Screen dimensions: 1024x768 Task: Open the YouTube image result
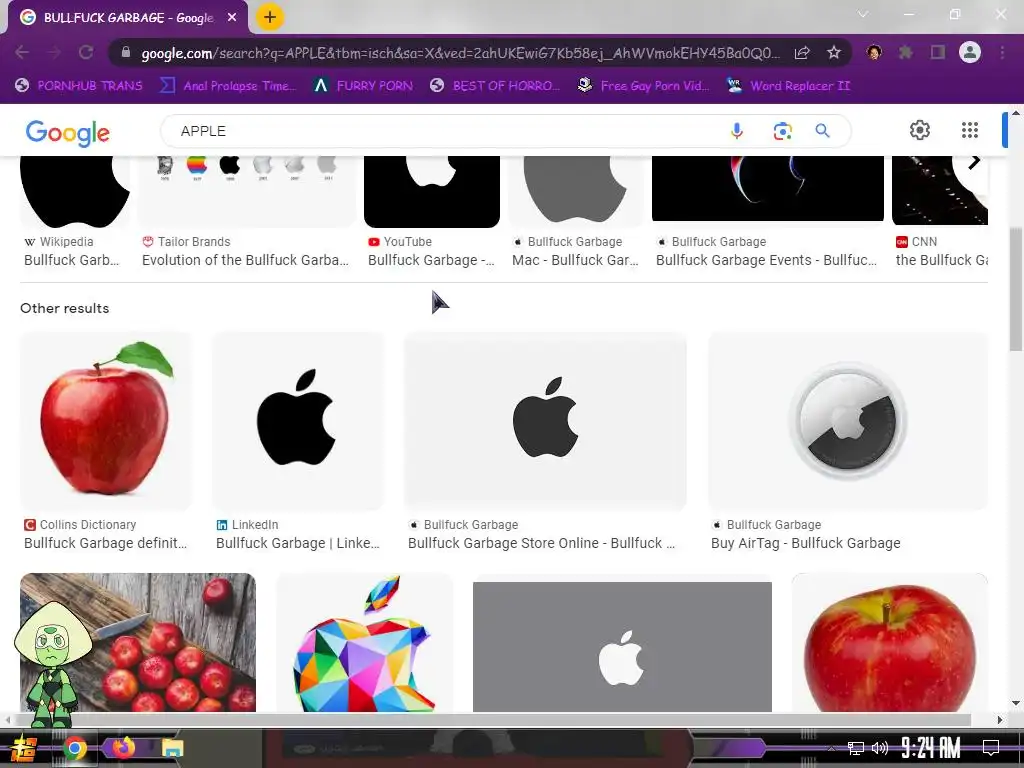coord(432,212)
